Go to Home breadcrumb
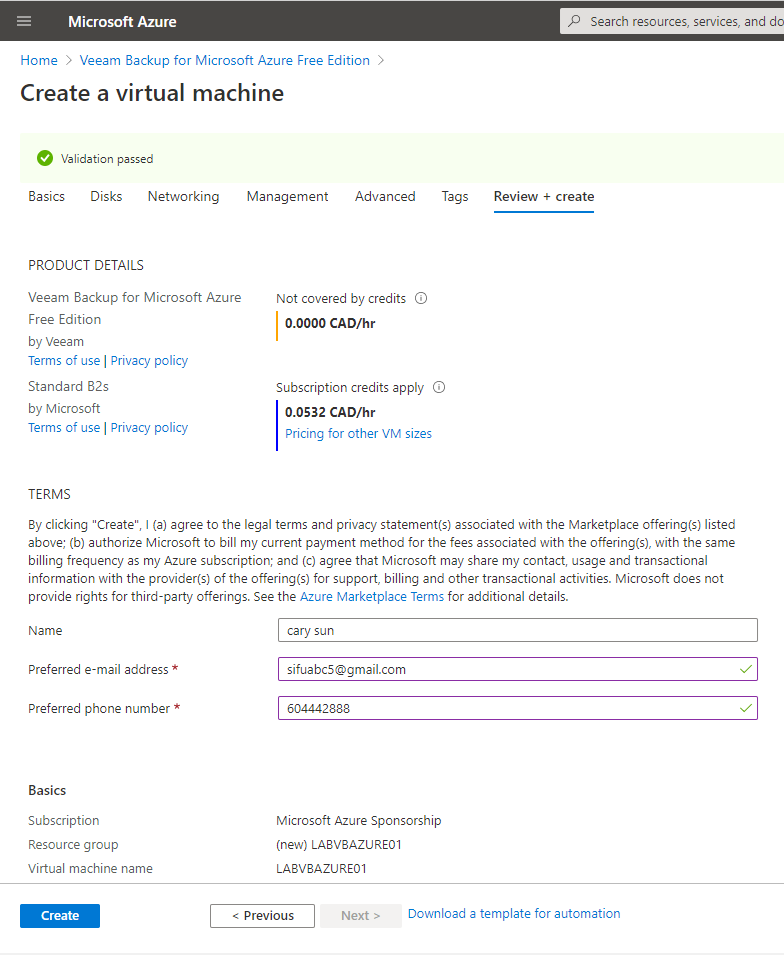Screen dimensions: 784x955 pos(39,60)
